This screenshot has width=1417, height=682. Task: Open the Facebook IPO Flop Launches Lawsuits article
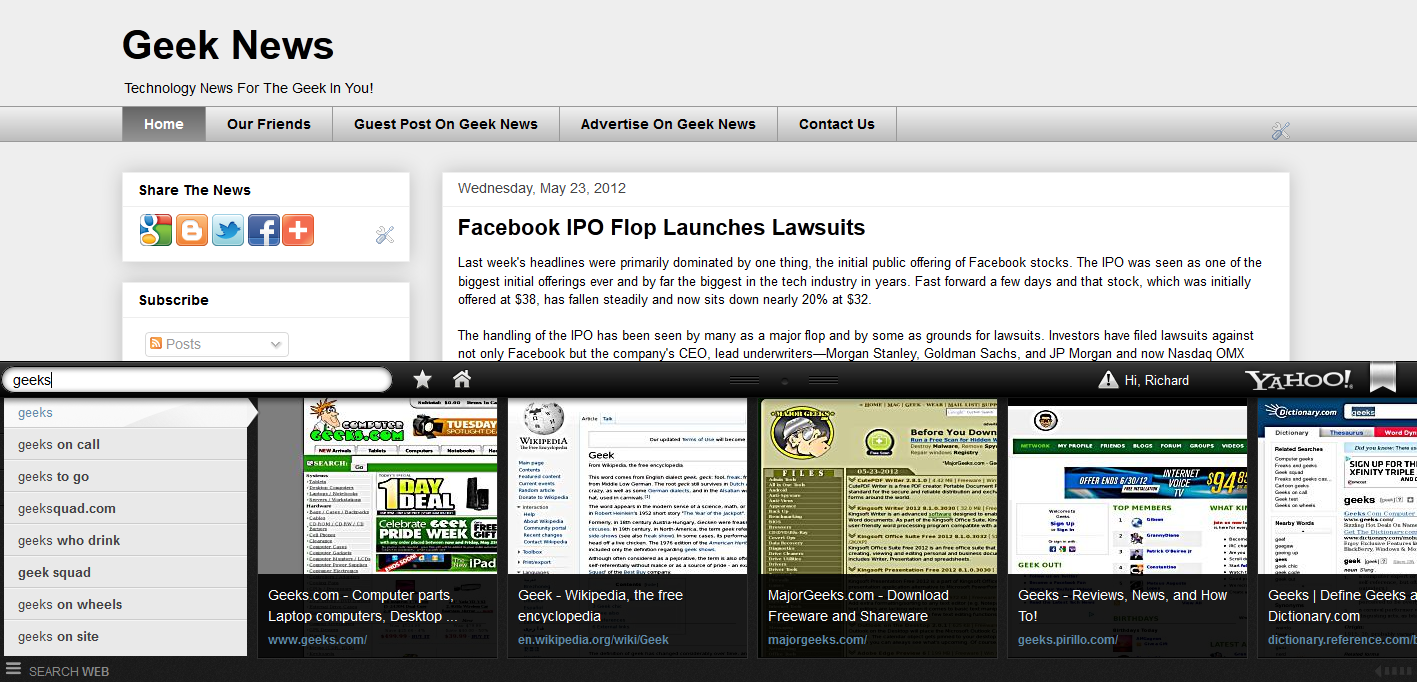660,227
